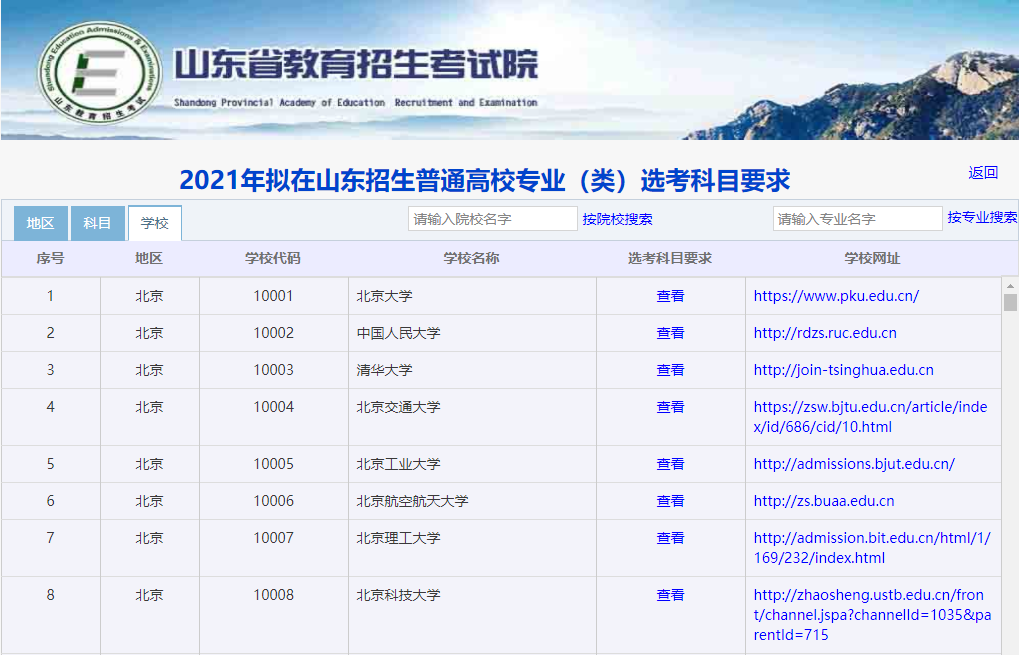
Task: Click the table's vertical scrollbar thumb
Action: (x=1010, y=303)
